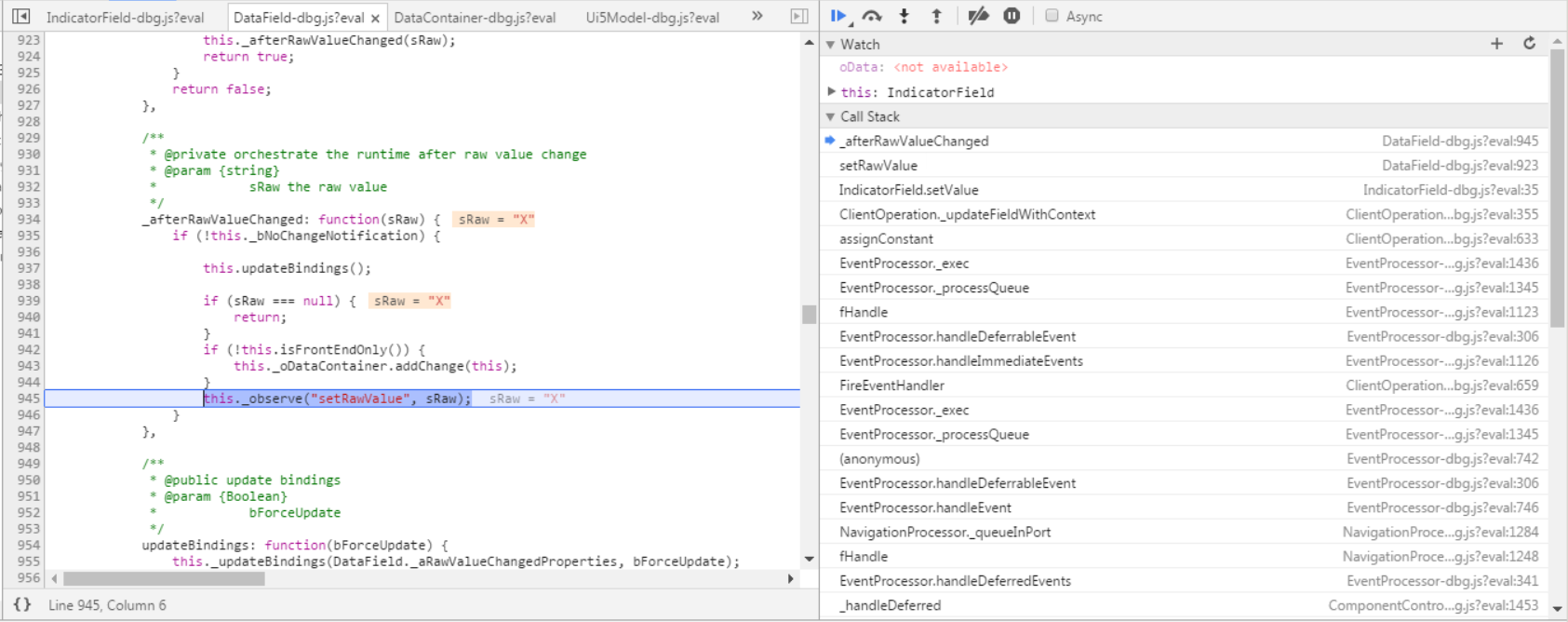Step out of current function

(936, 16)
